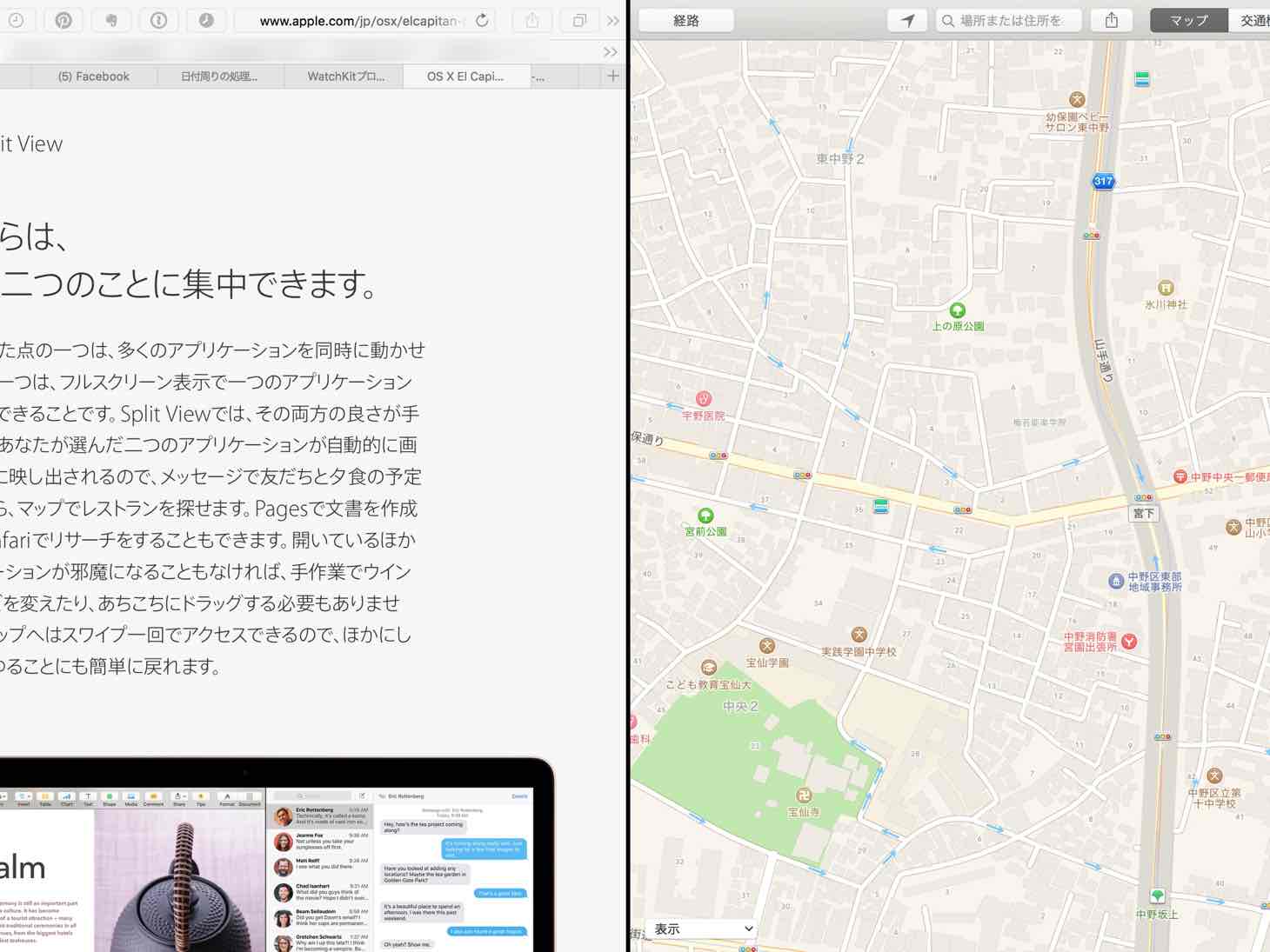Click the 経路 directions button in Maps
The height and width of the screenshot is (952, 1270).
tap(686, 20)
